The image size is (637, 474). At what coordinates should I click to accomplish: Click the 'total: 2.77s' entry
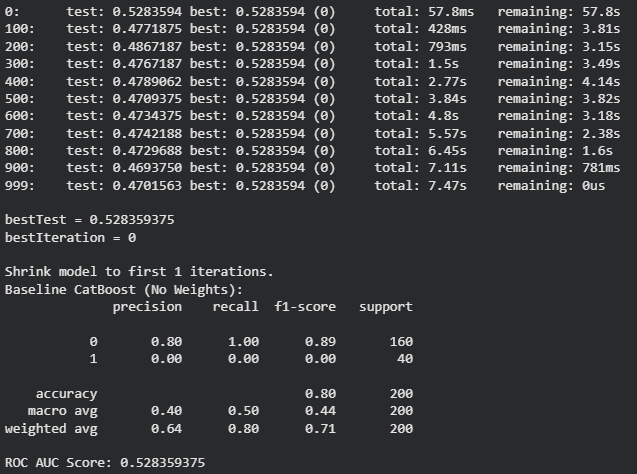tap(420, 82)
